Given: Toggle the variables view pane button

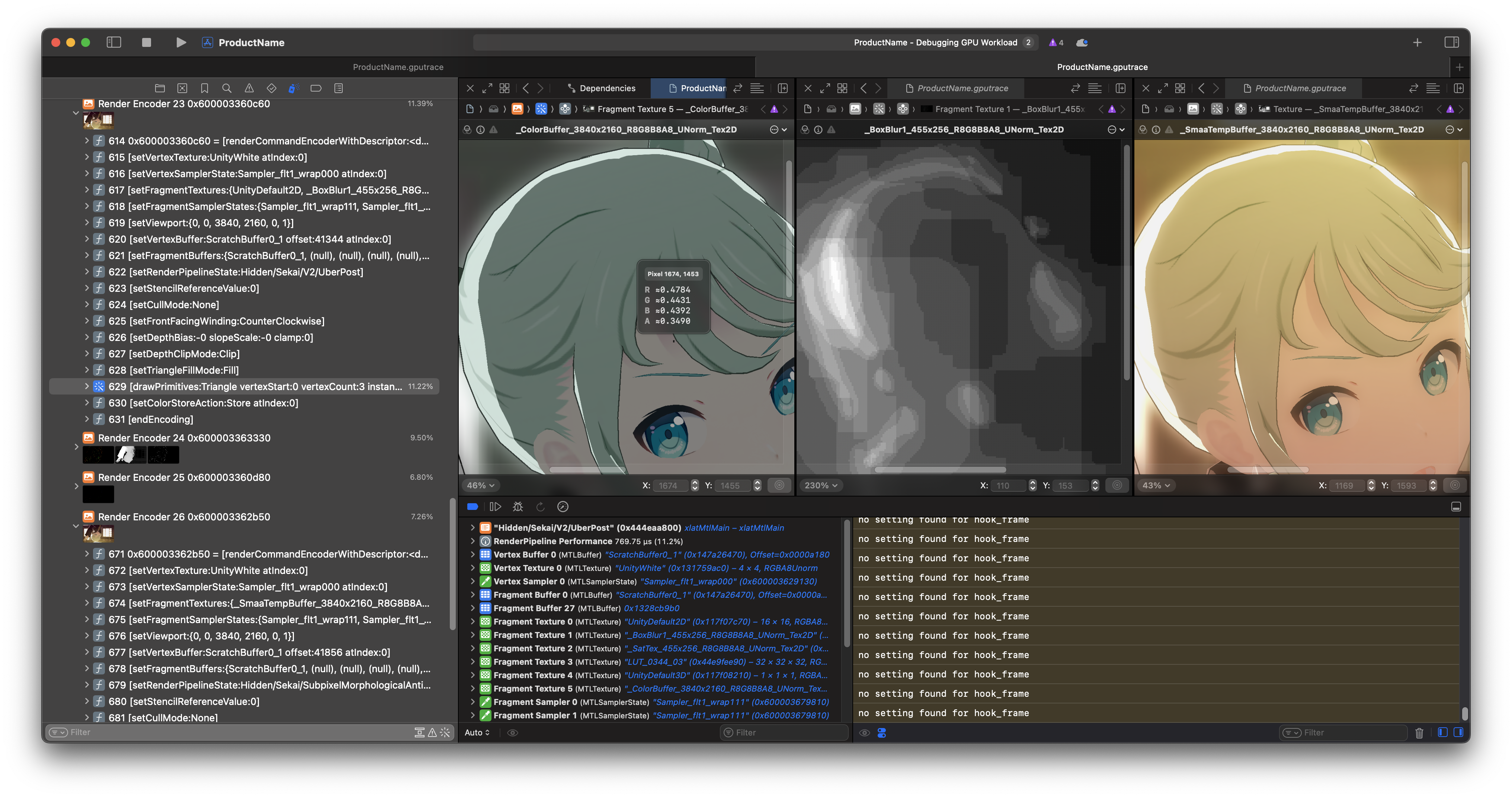Looking at the screenshot, I should click(1443, 733).
